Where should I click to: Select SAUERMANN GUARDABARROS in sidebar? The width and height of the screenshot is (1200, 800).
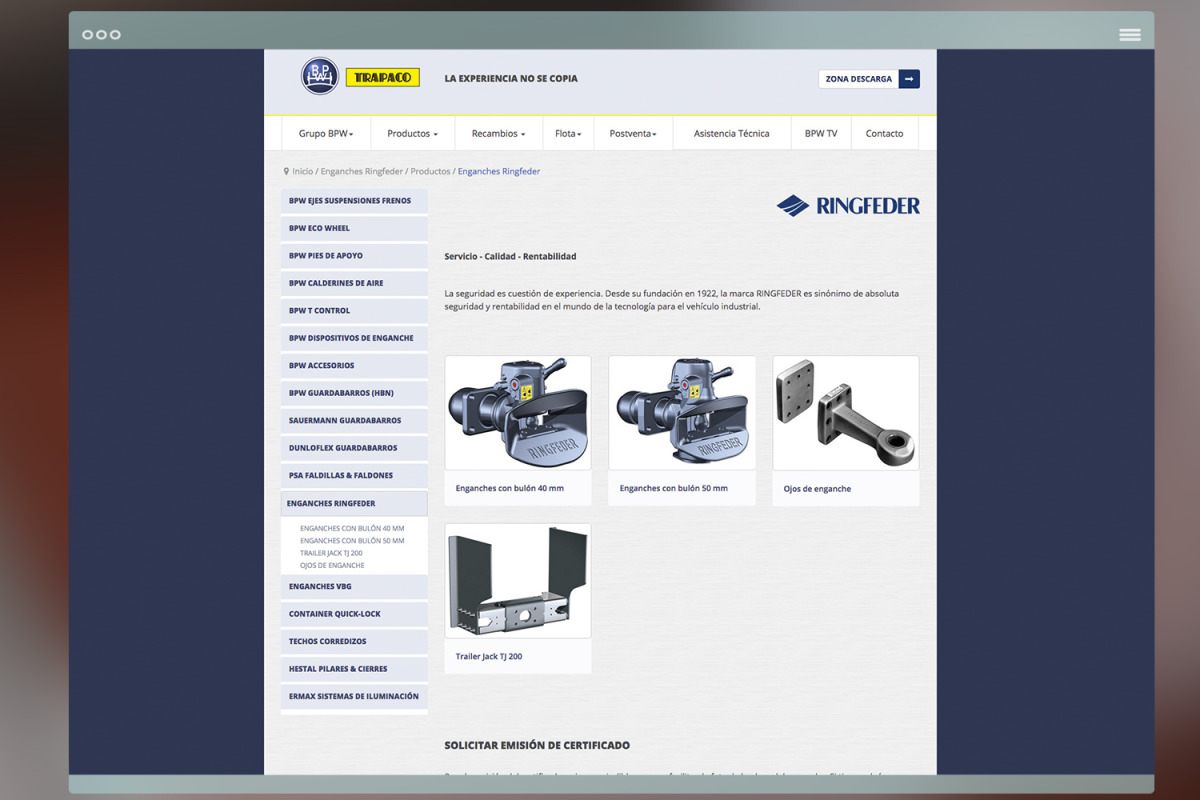coord(354,421)
